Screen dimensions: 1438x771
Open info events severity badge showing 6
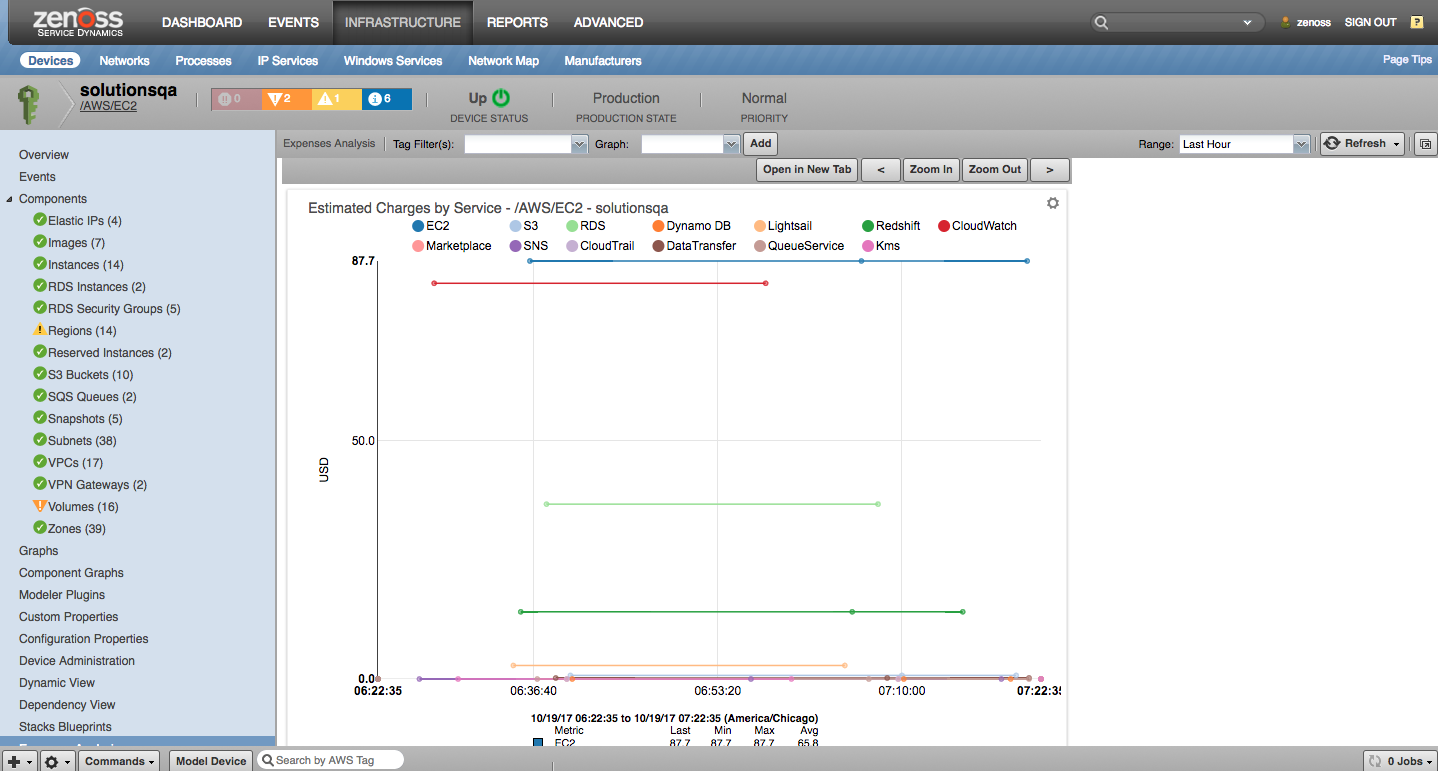pos(386,99)
